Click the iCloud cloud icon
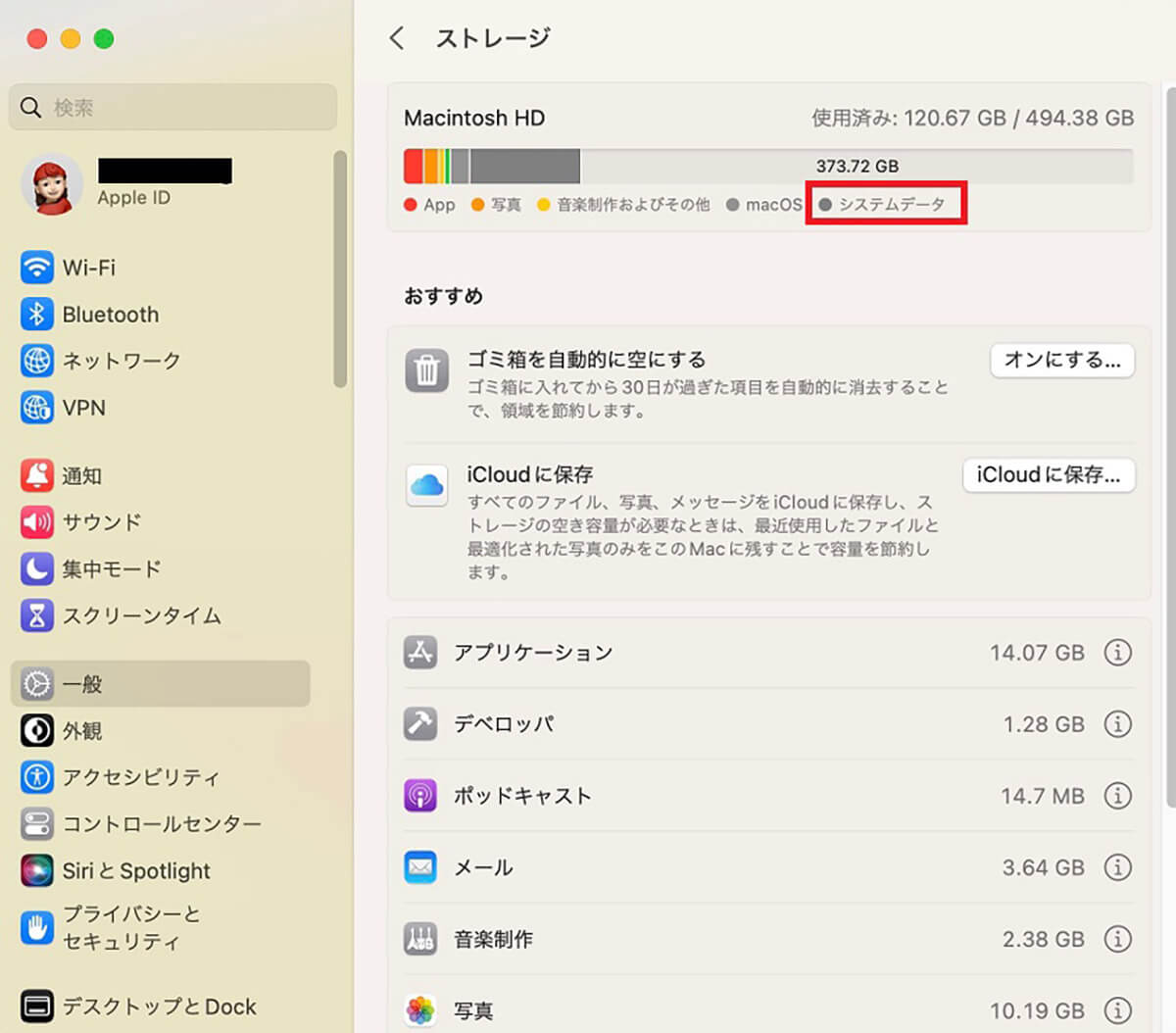Image resolution: width=1176 pixels, height=1033 pixels. coord(426,485)
